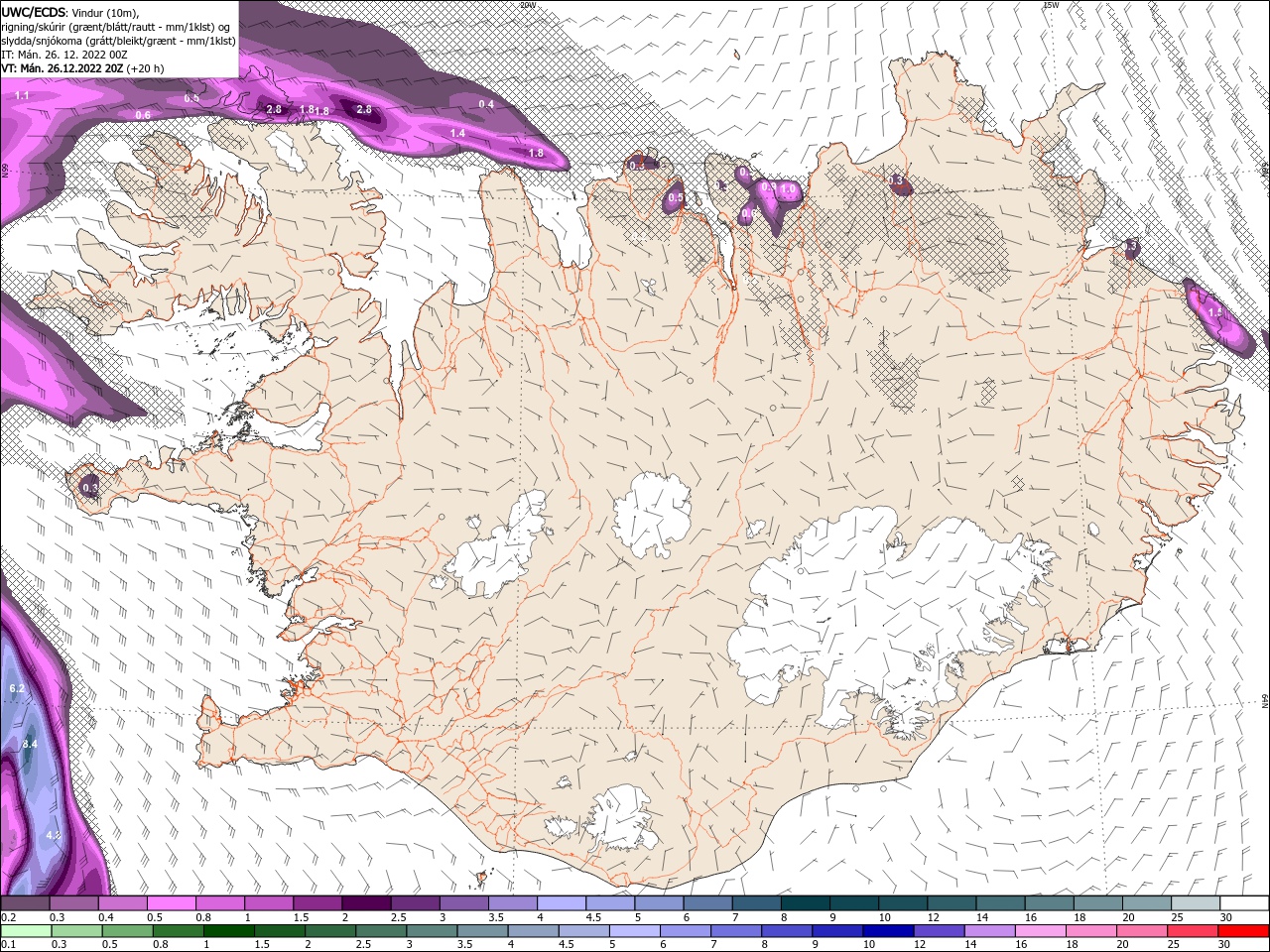Viewport: 1270px width, 952px height.
Task: Select the light pink 16–18 swatch on rain scale
Action: (x=1041, y=931)
